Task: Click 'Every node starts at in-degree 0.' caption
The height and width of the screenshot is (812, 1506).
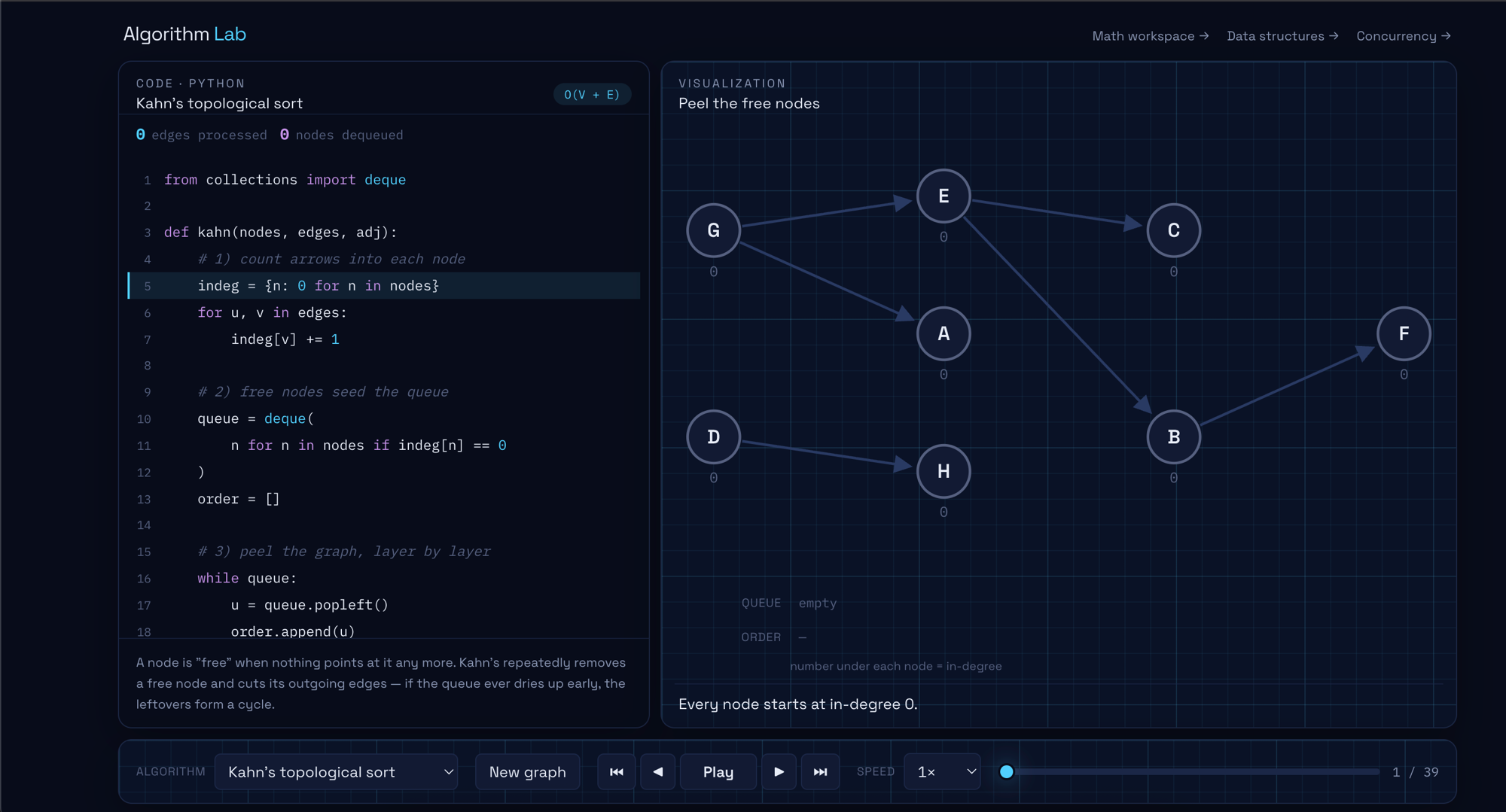Action: click(x=797, y=704)
